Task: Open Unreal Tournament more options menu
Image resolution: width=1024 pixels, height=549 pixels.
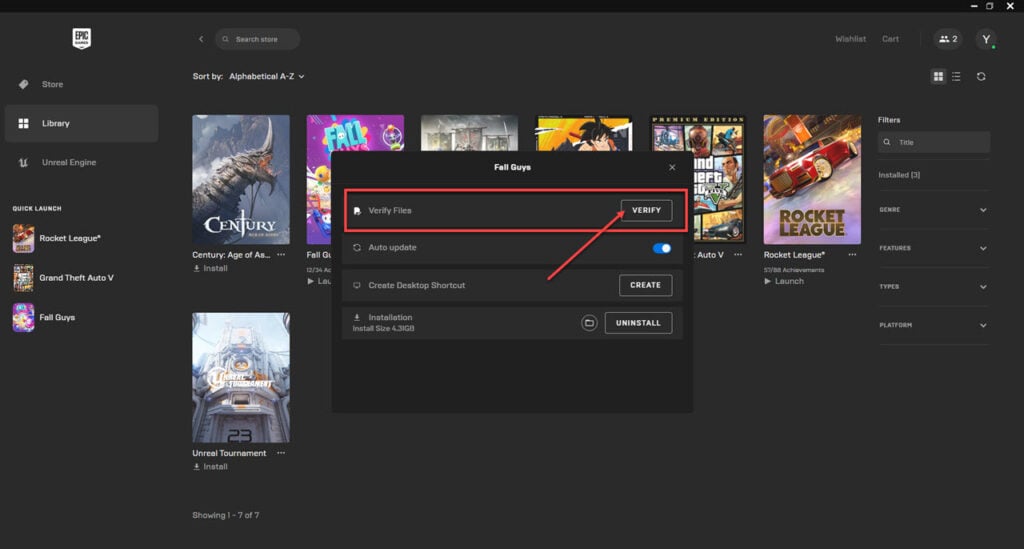Action: (281, 453)
